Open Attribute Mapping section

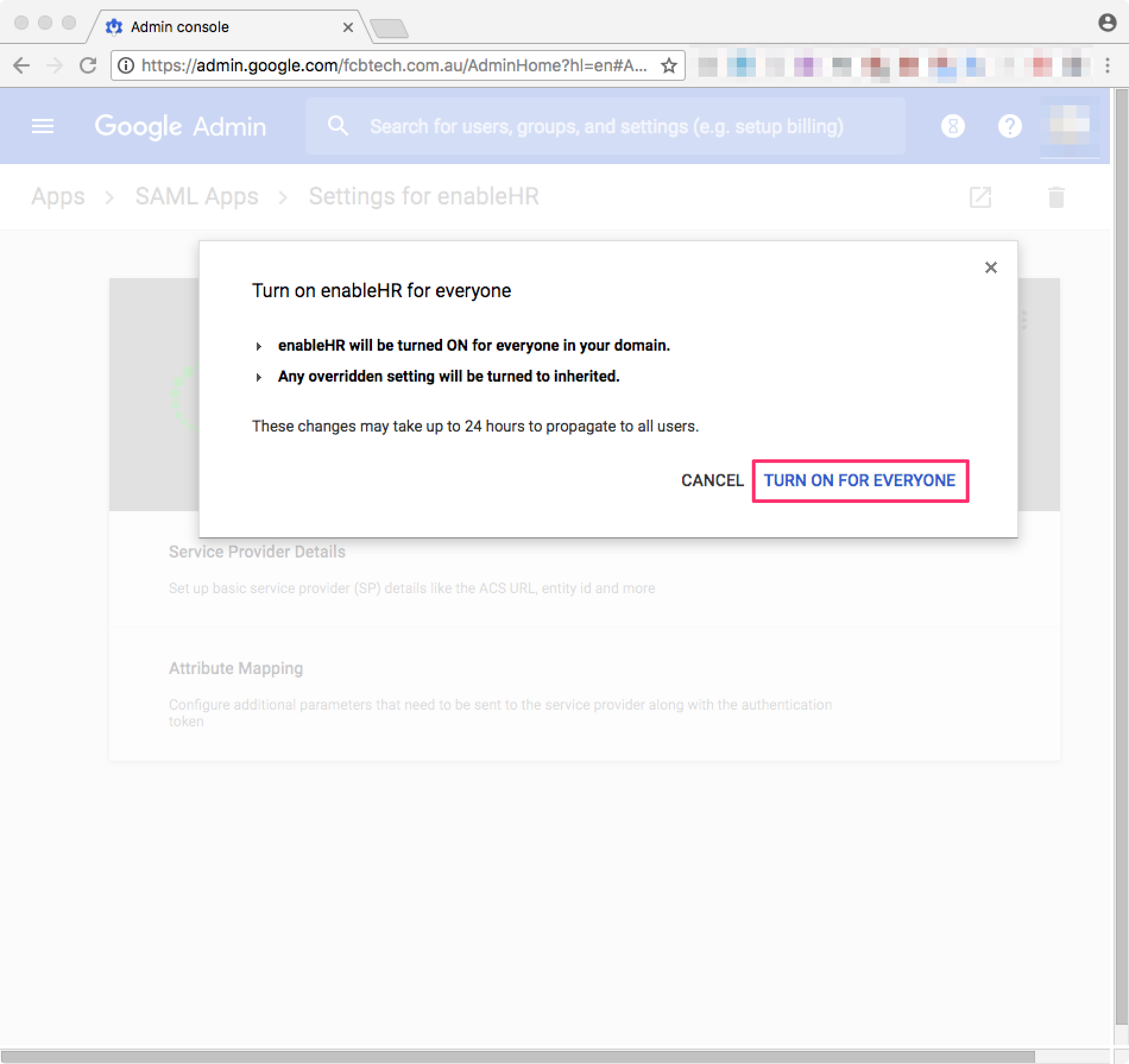(x=584, y=693)
